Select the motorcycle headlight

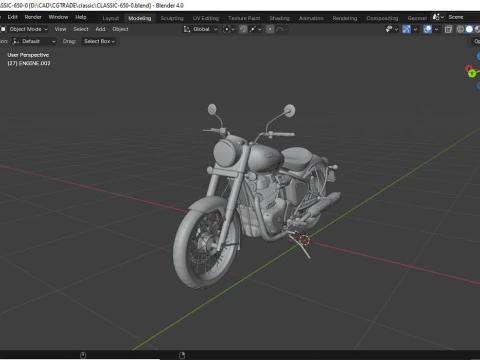point(225,153)
